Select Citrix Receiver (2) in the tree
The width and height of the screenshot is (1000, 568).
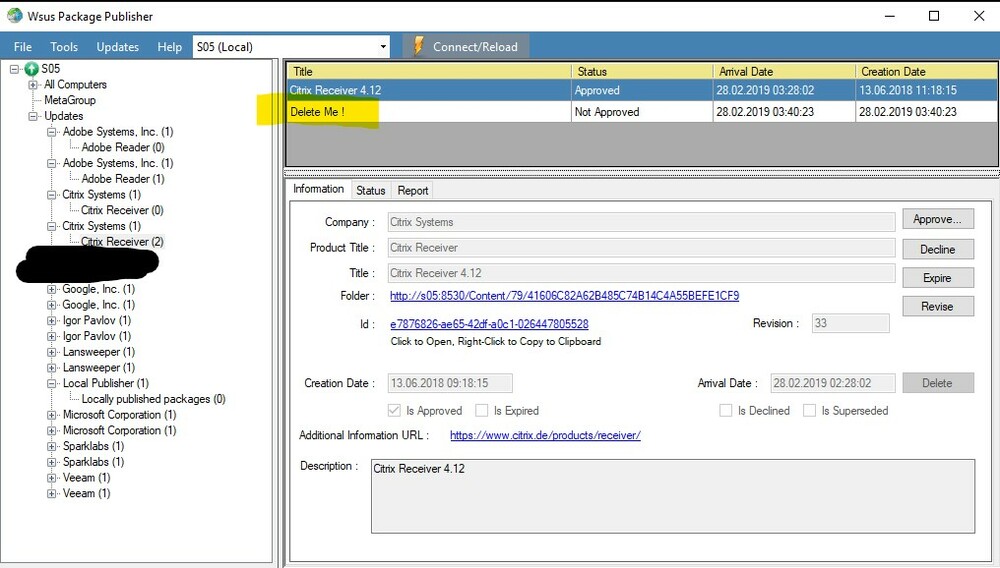pos(122,242)
